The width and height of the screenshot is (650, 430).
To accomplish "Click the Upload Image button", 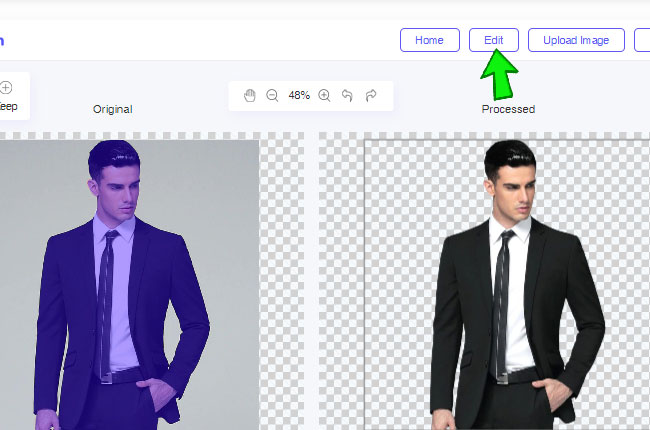I will pos(576,40).
